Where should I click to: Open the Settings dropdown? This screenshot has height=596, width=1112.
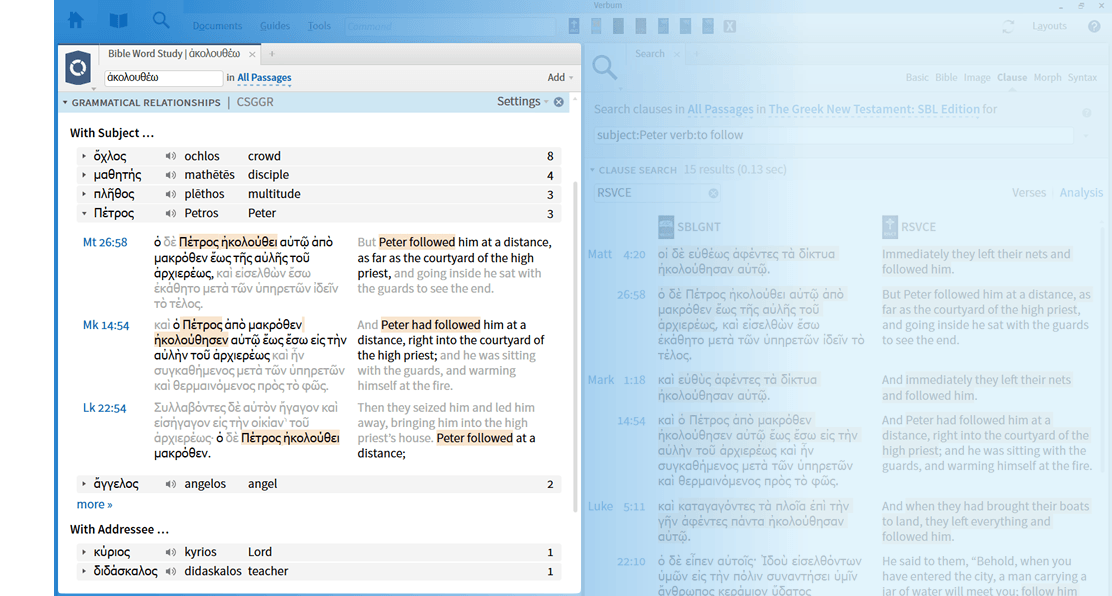[x=523, y=101]
